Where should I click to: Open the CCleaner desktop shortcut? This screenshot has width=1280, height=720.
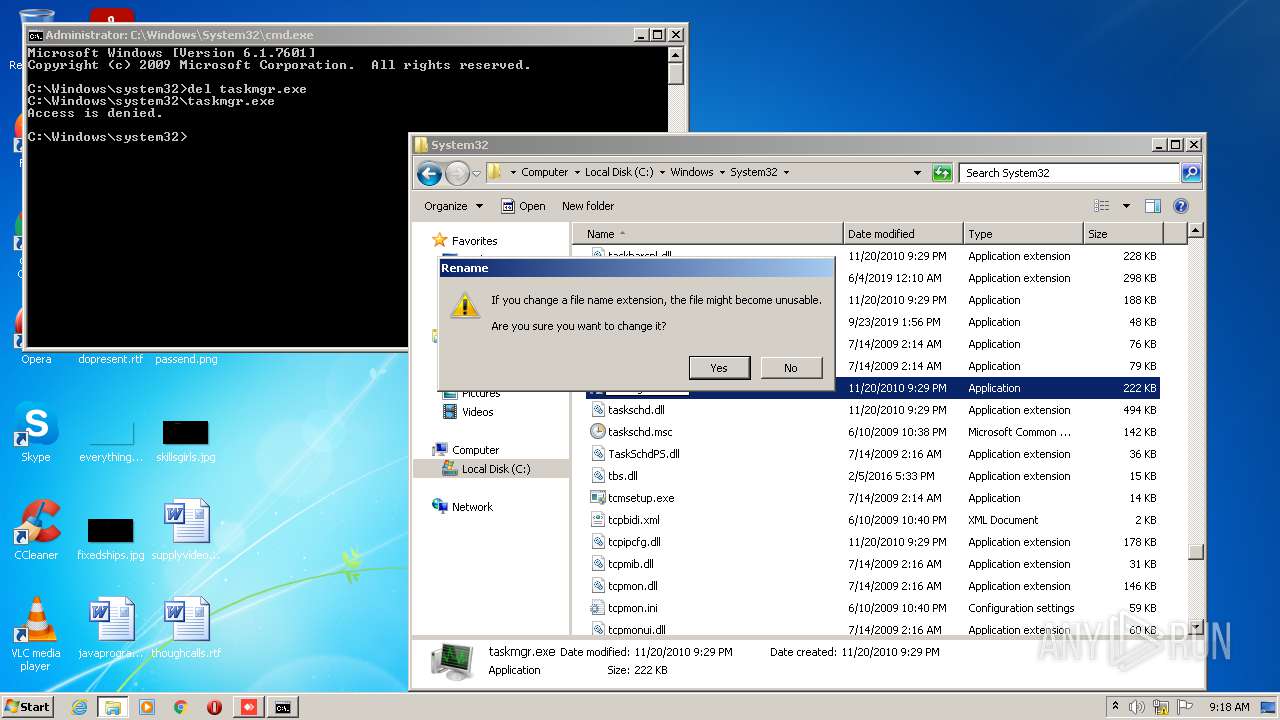coord(36,530)
